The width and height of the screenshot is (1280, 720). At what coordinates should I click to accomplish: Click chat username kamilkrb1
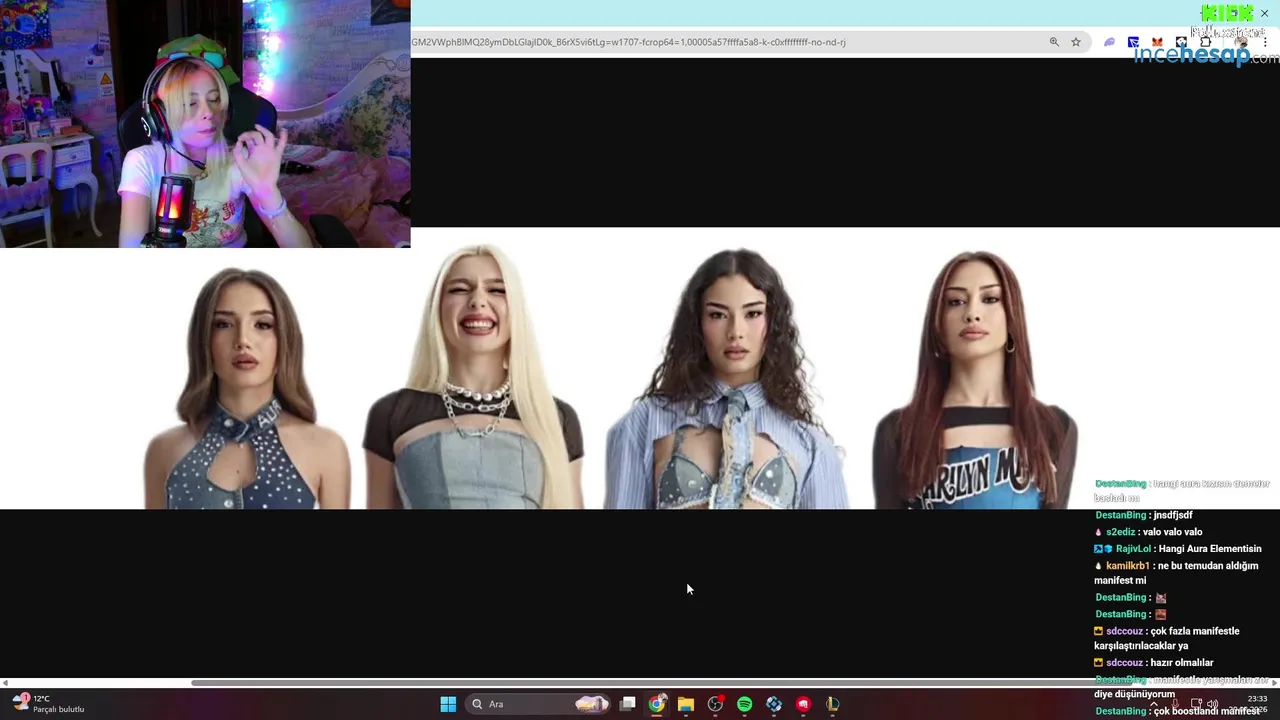point(1127,566)
